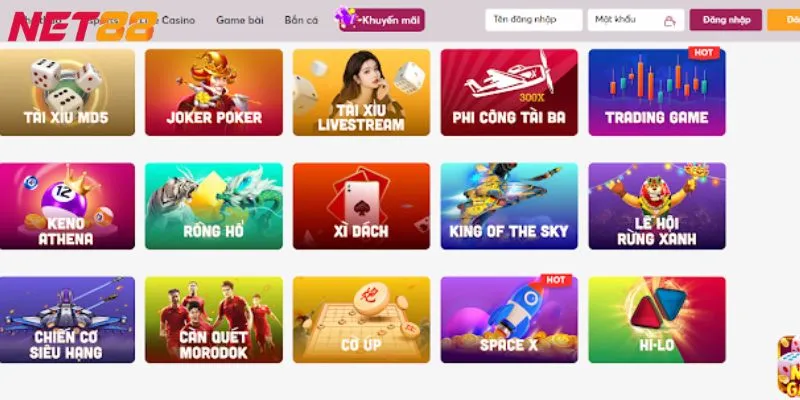
Task: Select the Phi Công Tài Ba airplane game
Action: pos(509,92)
